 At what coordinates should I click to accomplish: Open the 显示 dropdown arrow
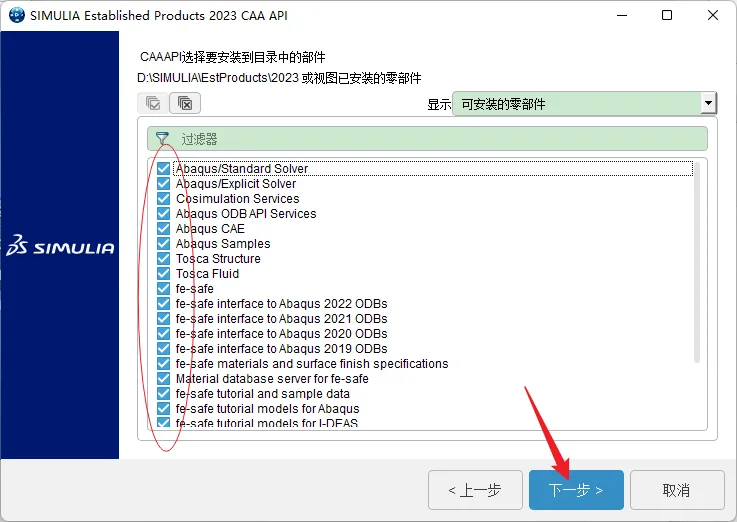(708, 103)
